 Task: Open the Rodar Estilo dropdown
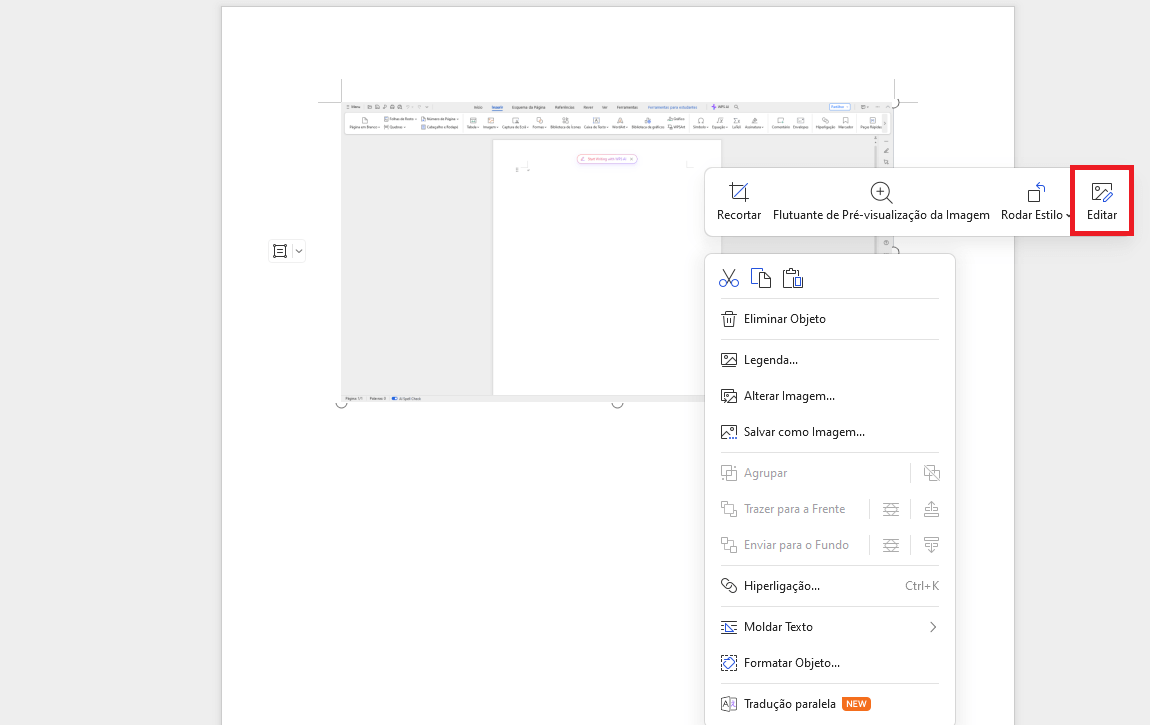[1069, 214]
